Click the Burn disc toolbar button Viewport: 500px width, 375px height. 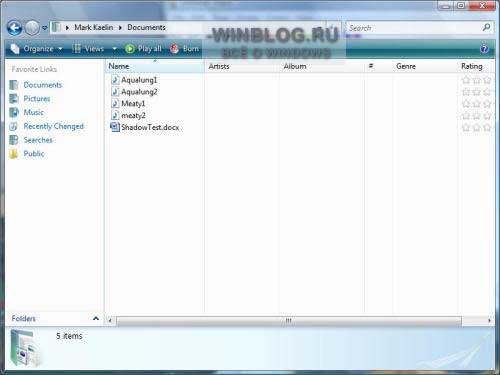point(184,49)
